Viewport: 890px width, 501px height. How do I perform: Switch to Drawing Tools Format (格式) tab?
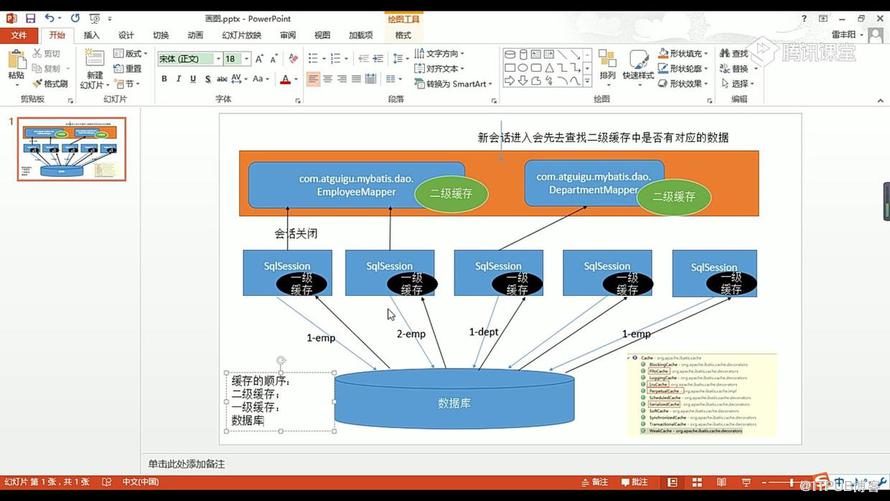(403, 35)
